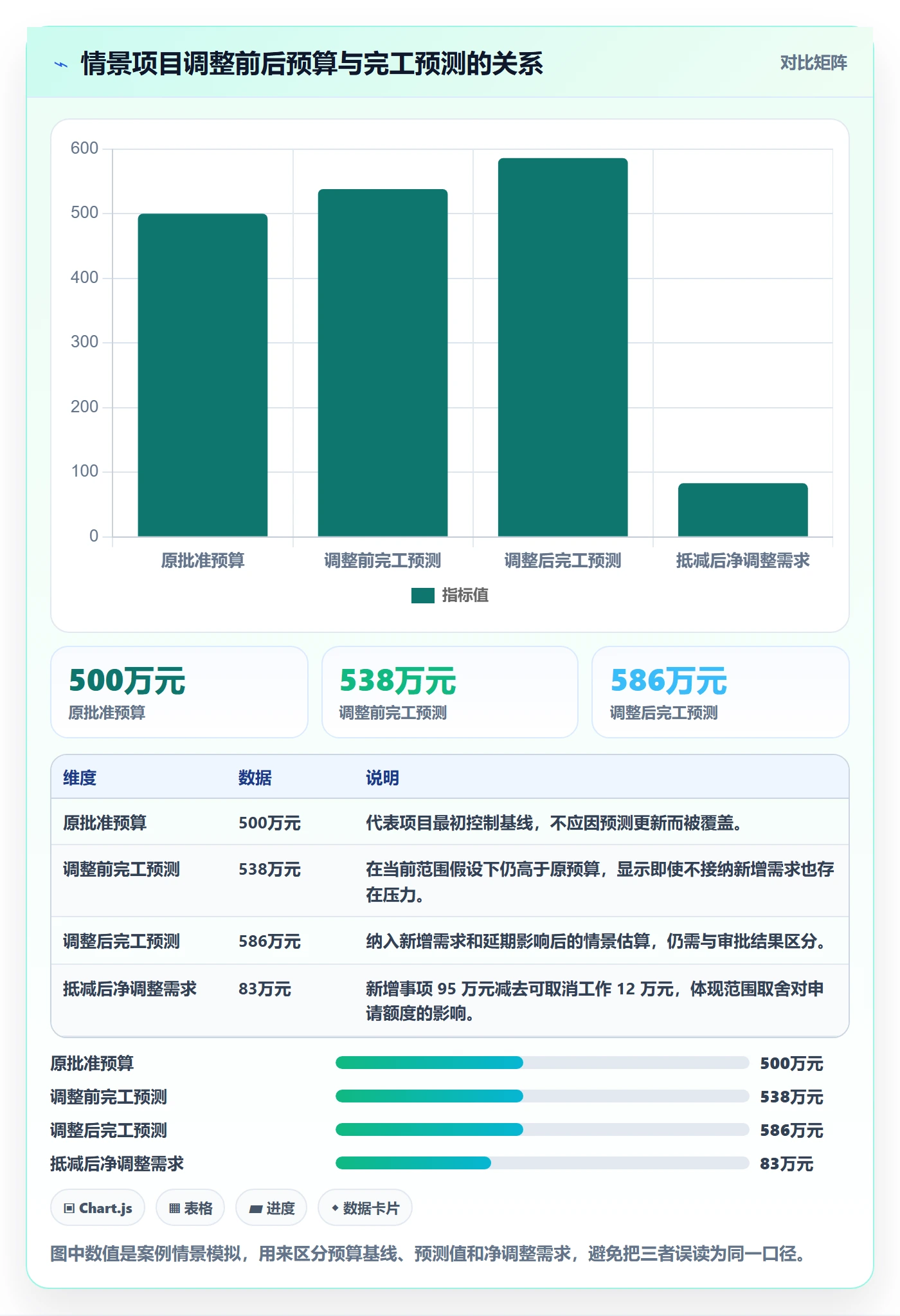
Task: Click the 对比矩阵 label in the header
Action: click(x=813, y=62)
